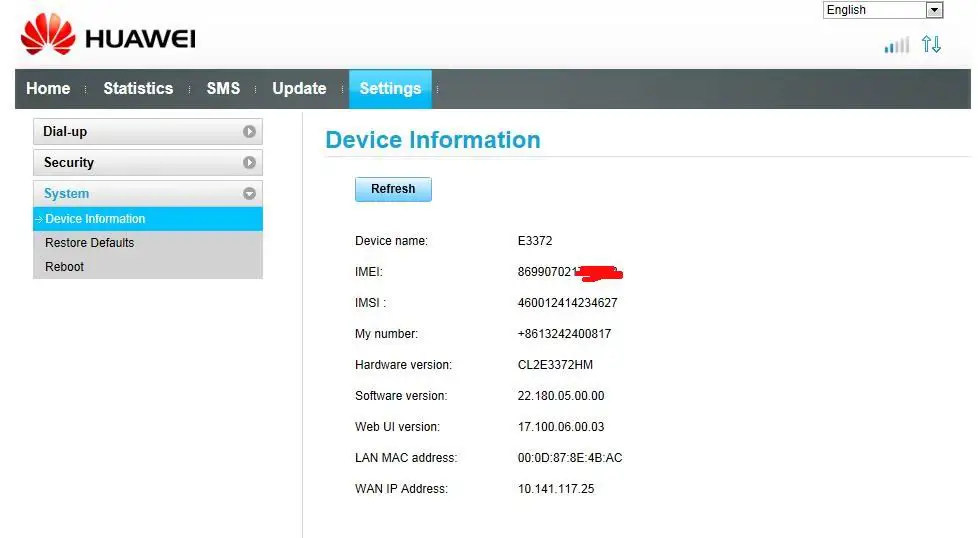The height and width of the screenshot is (538, 978).
Task: Go to the Home tab
Action: click(48, 89)
